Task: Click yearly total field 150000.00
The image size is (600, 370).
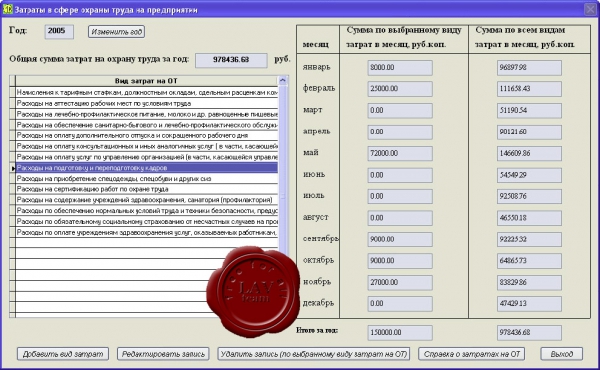Action: [400, 333]
